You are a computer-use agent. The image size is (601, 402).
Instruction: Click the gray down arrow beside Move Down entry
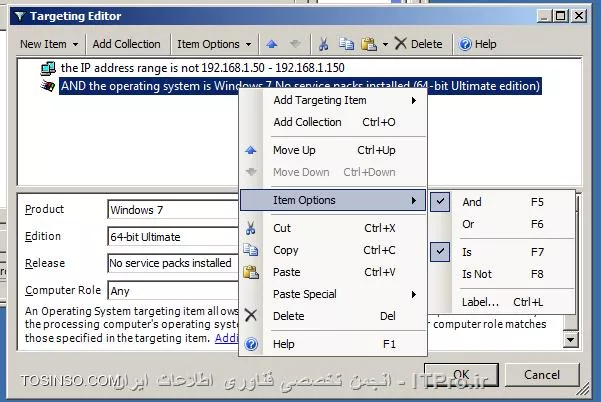pos(251,172)
